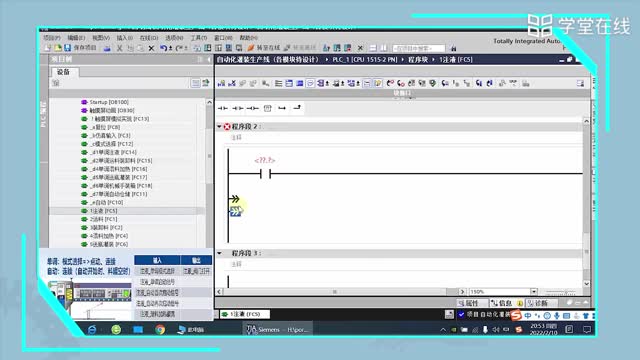Insert an output coil from favorites

point(252,108)
